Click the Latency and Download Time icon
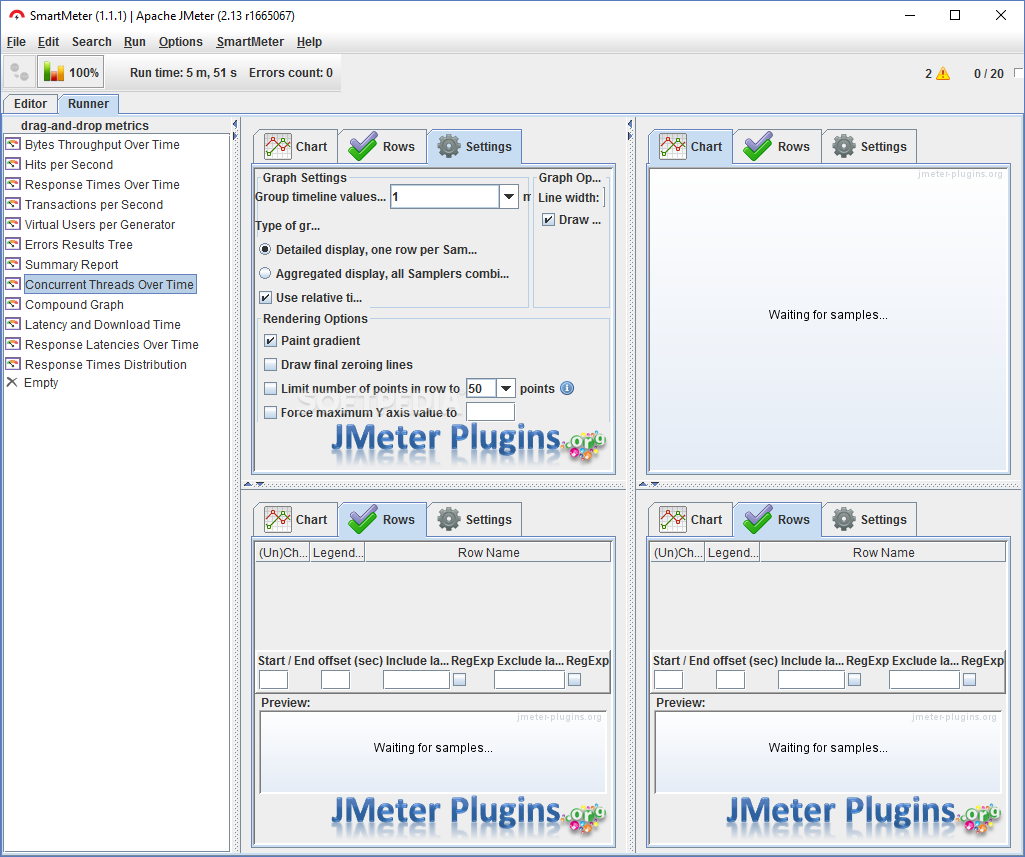Image resolution: width=1025 pixels, height=857 pixels. (12, 324)
